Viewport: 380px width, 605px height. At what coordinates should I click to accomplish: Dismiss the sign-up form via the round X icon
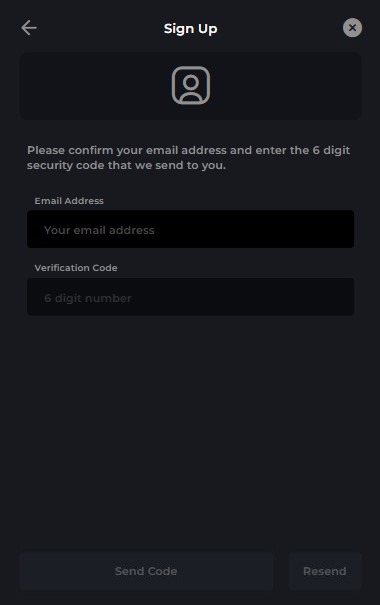click(x=352, y=28)
